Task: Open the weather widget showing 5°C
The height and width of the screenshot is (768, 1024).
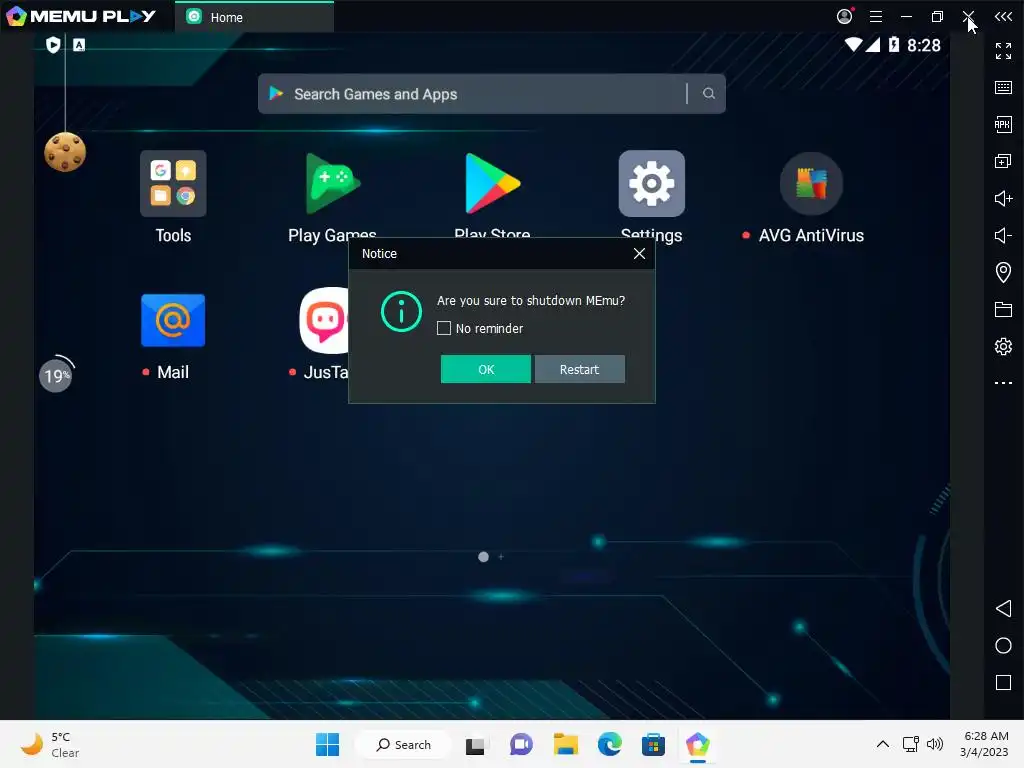Action: pyautogui.click(x=51, y=744)
